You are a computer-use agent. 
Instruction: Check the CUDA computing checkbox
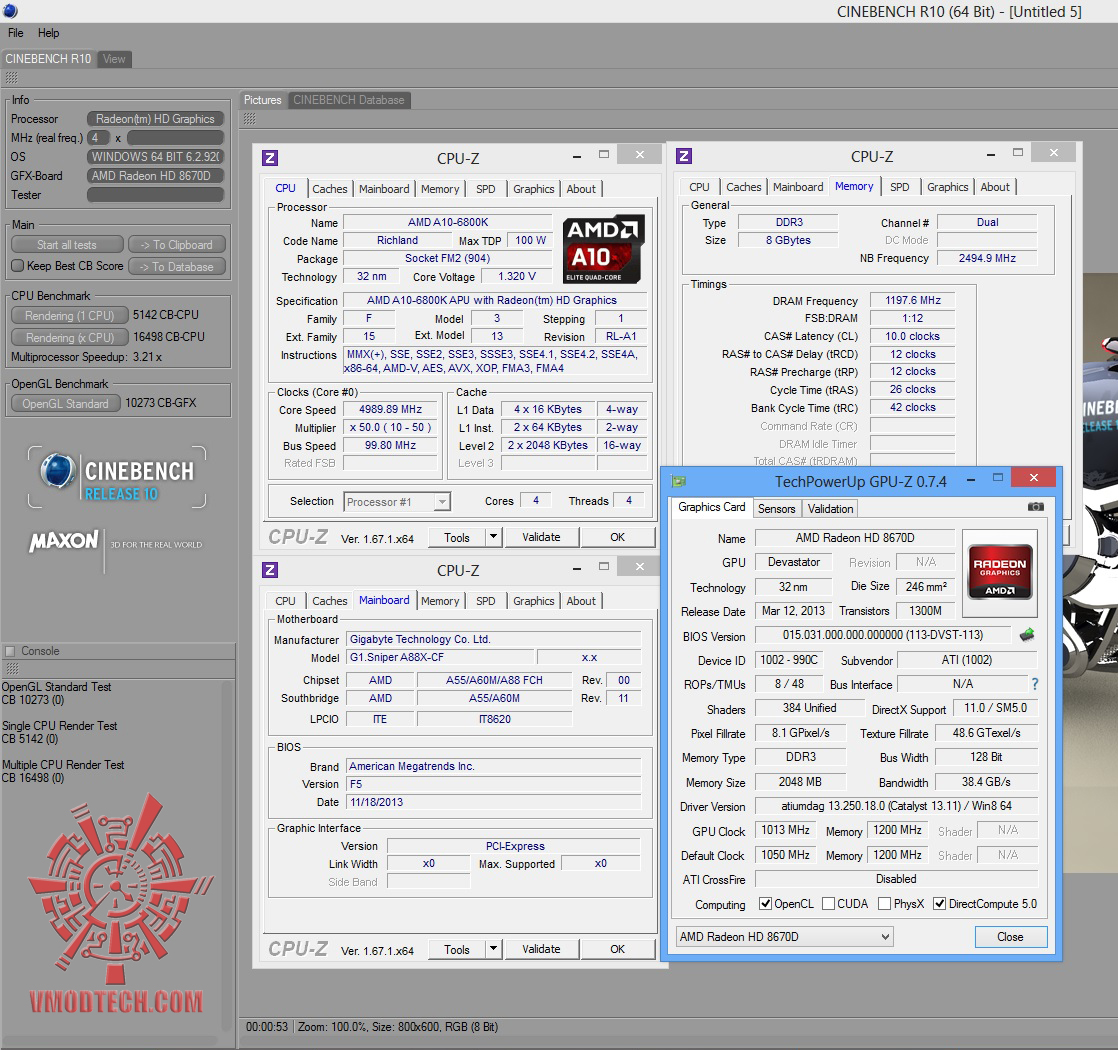(828, 904)
